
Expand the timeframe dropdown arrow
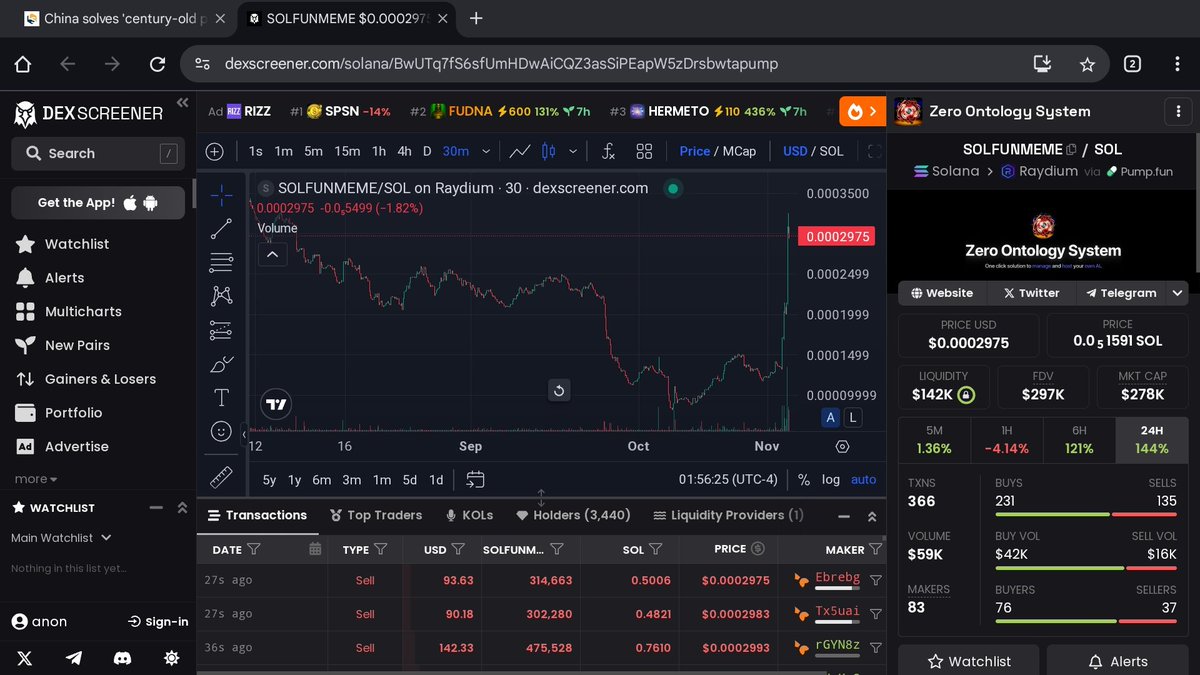click(486, 151)
